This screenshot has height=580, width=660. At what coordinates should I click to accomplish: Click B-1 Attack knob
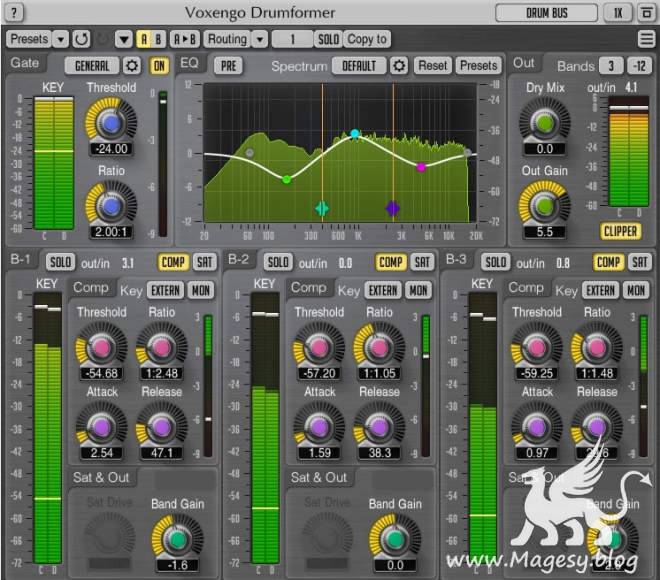(101, 427)
